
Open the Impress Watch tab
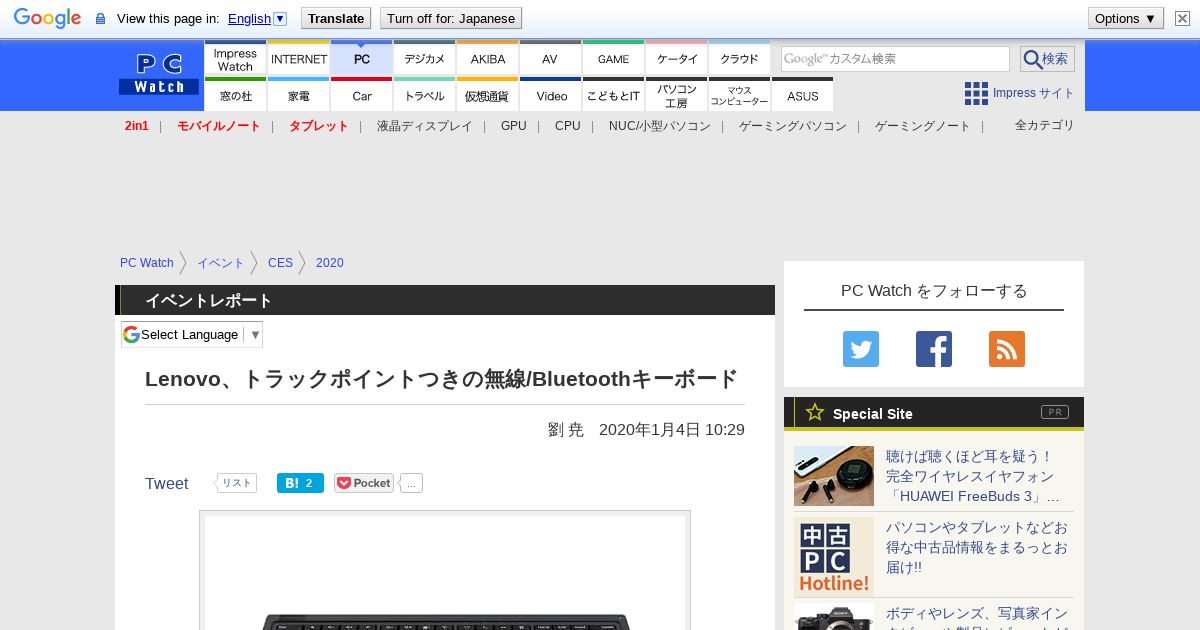[235, 60]
